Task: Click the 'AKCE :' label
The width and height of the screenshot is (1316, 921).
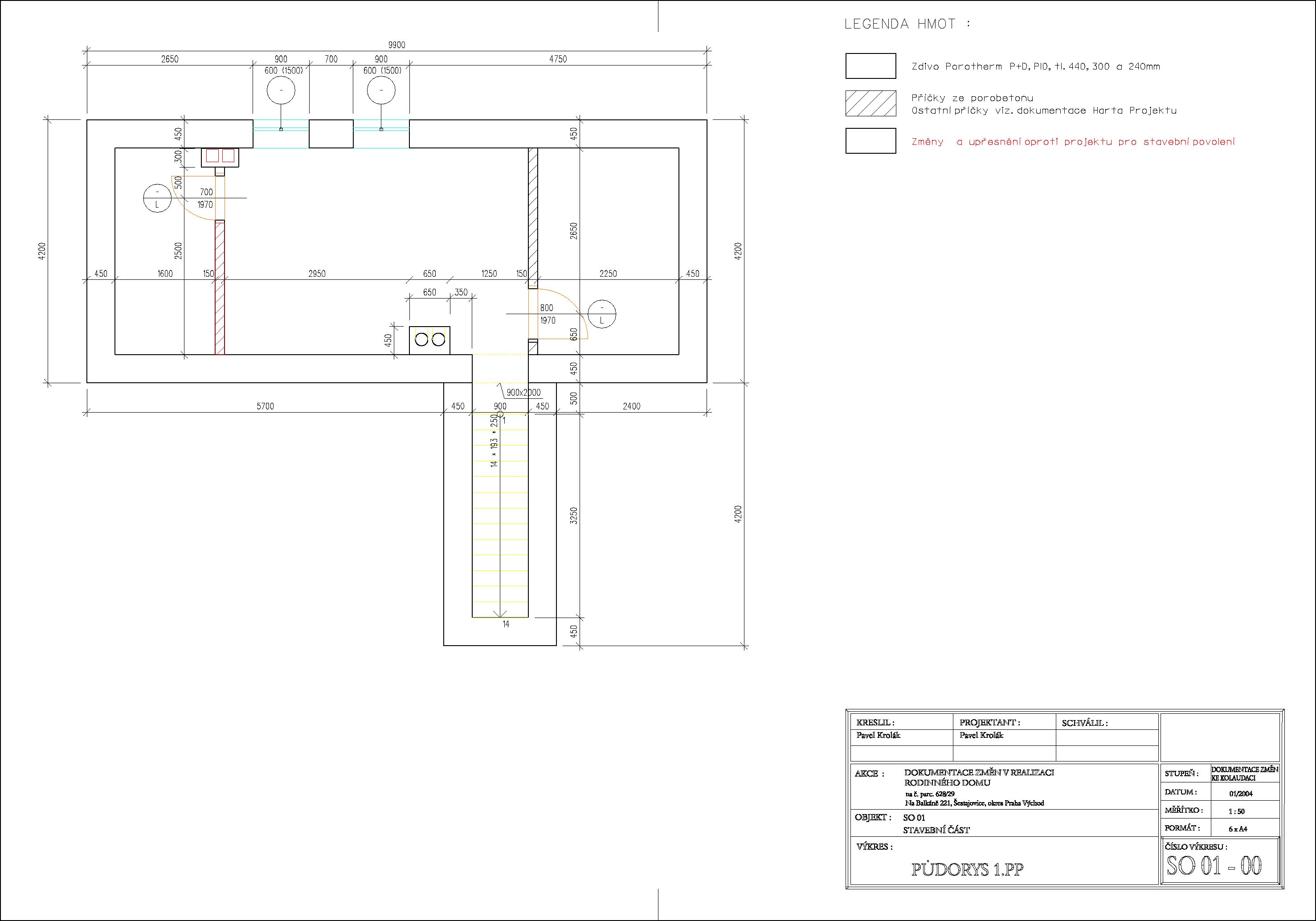Action: [870, 774]
